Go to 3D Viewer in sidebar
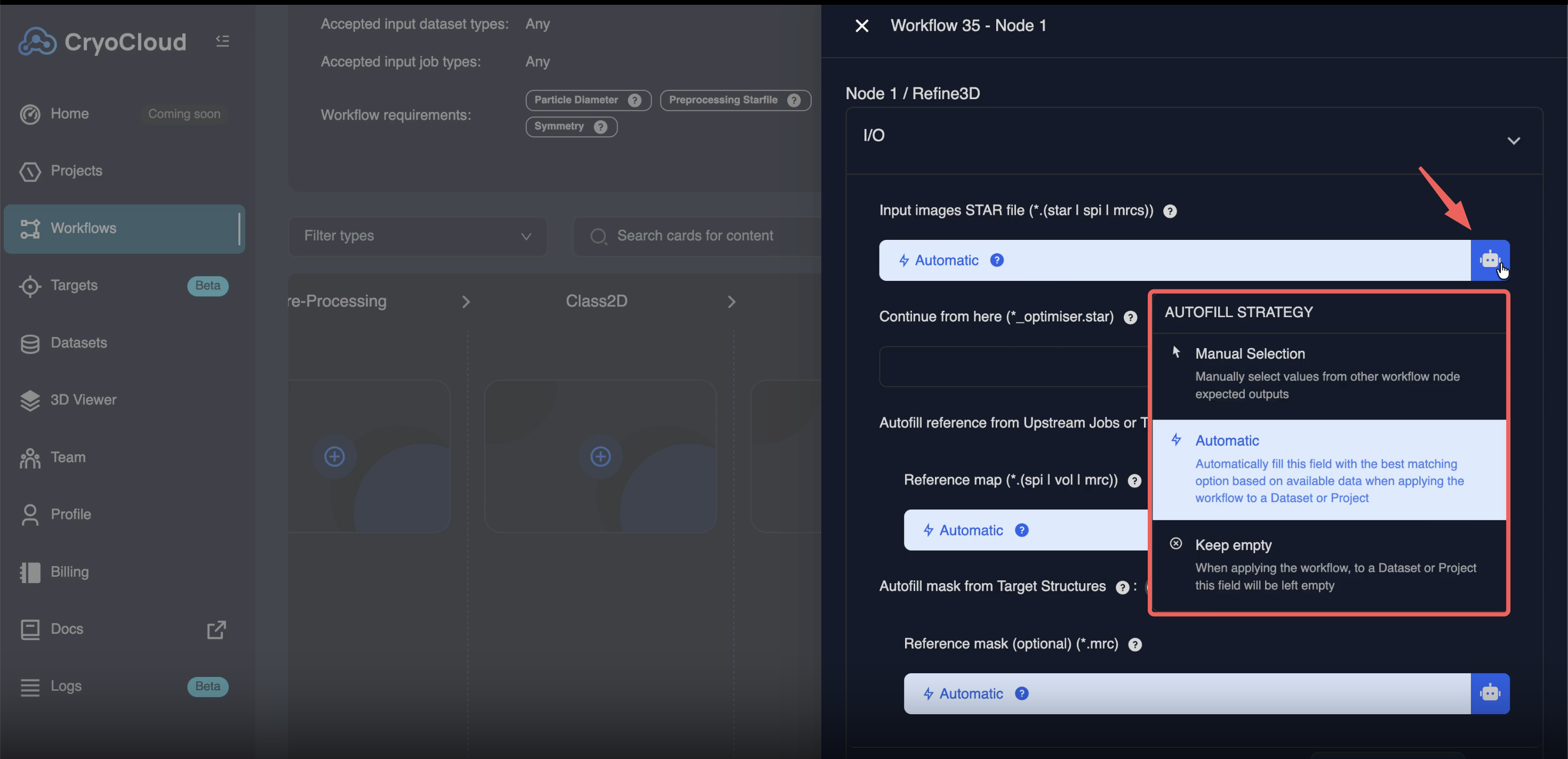 tap(83, 400)
